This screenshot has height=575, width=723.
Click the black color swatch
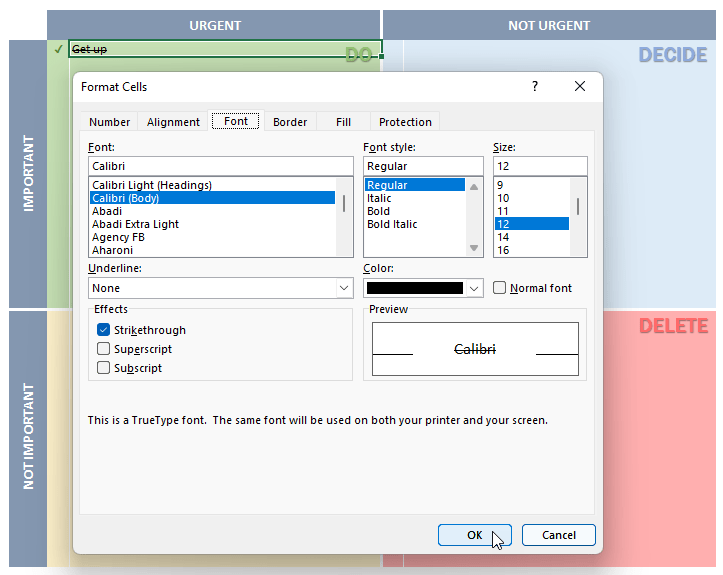[415, 288]
